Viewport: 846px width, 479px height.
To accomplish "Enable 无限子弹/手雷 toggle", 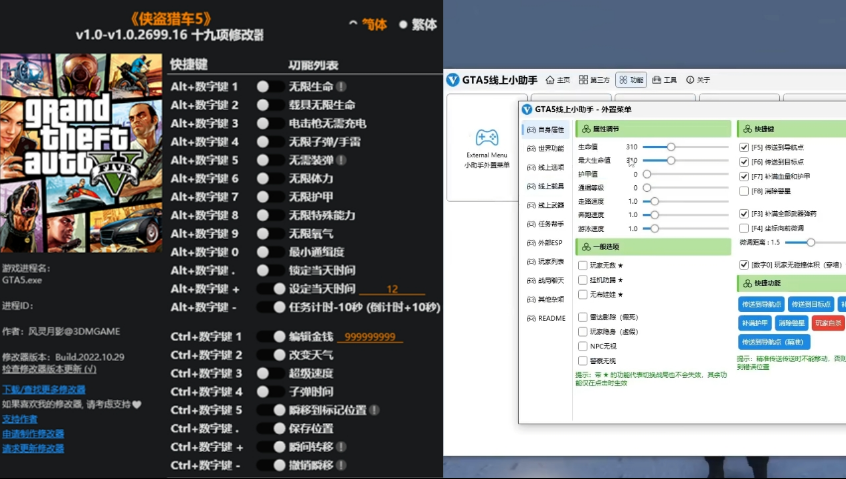I will (270, 141).
